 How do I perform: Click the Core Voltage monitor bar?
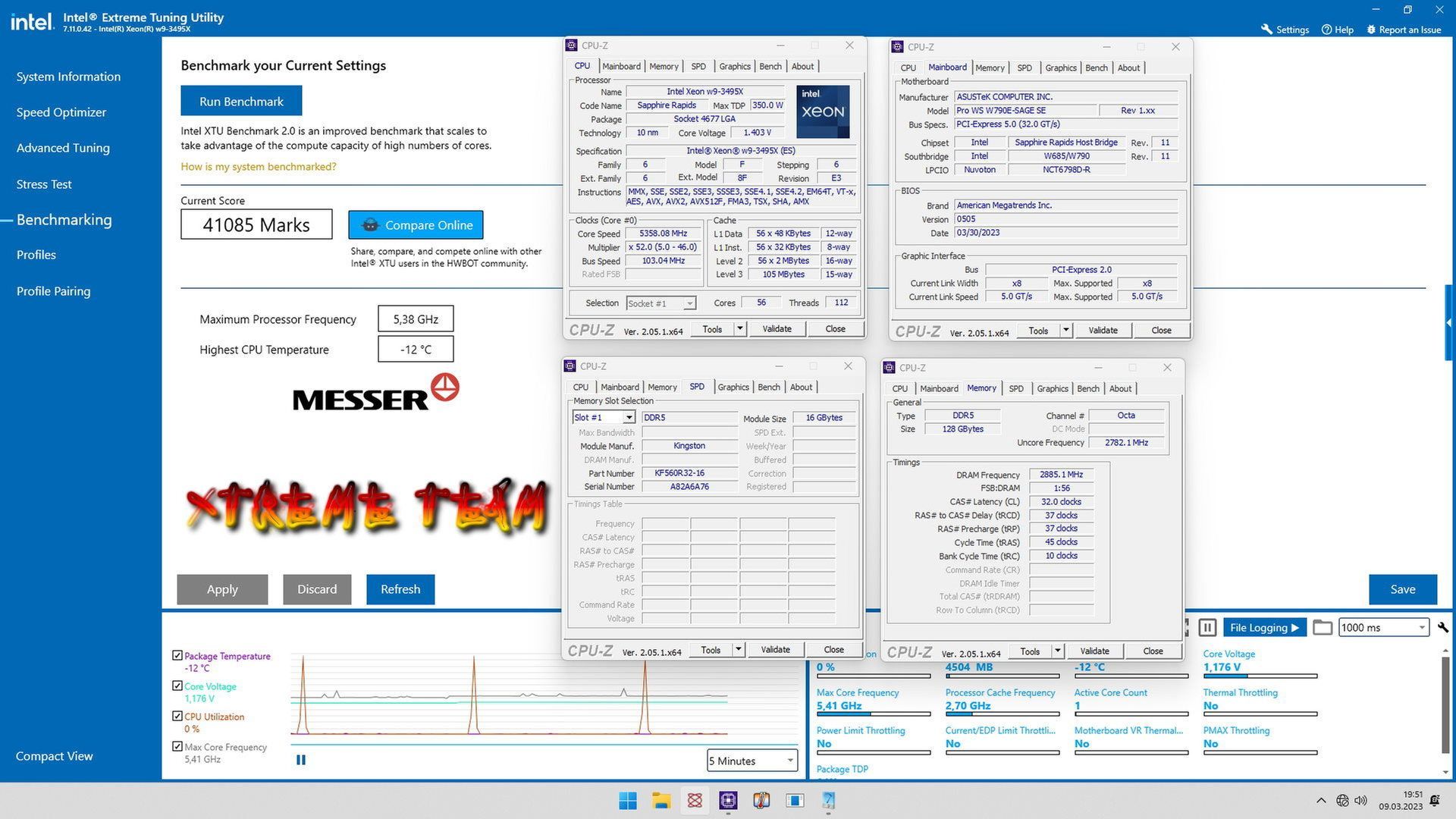point(1260,676)
